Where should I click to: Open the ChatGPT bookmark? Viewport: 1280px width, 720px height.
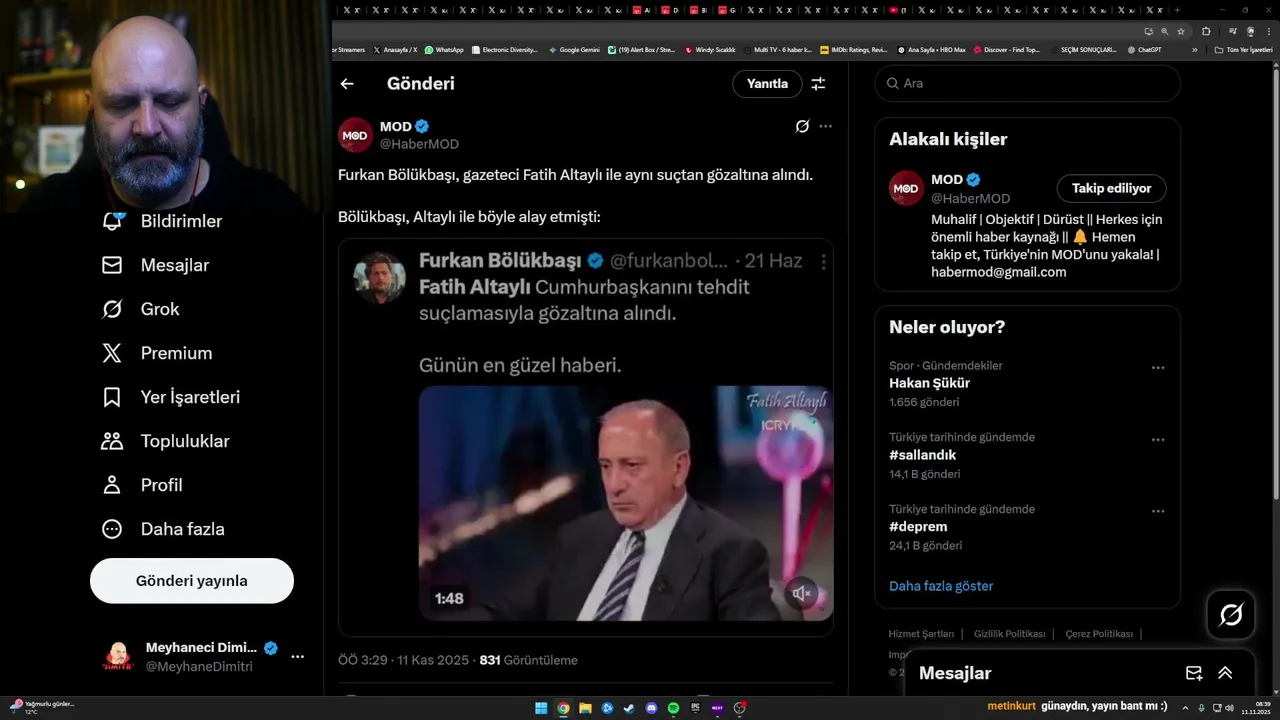[1144, 49]
